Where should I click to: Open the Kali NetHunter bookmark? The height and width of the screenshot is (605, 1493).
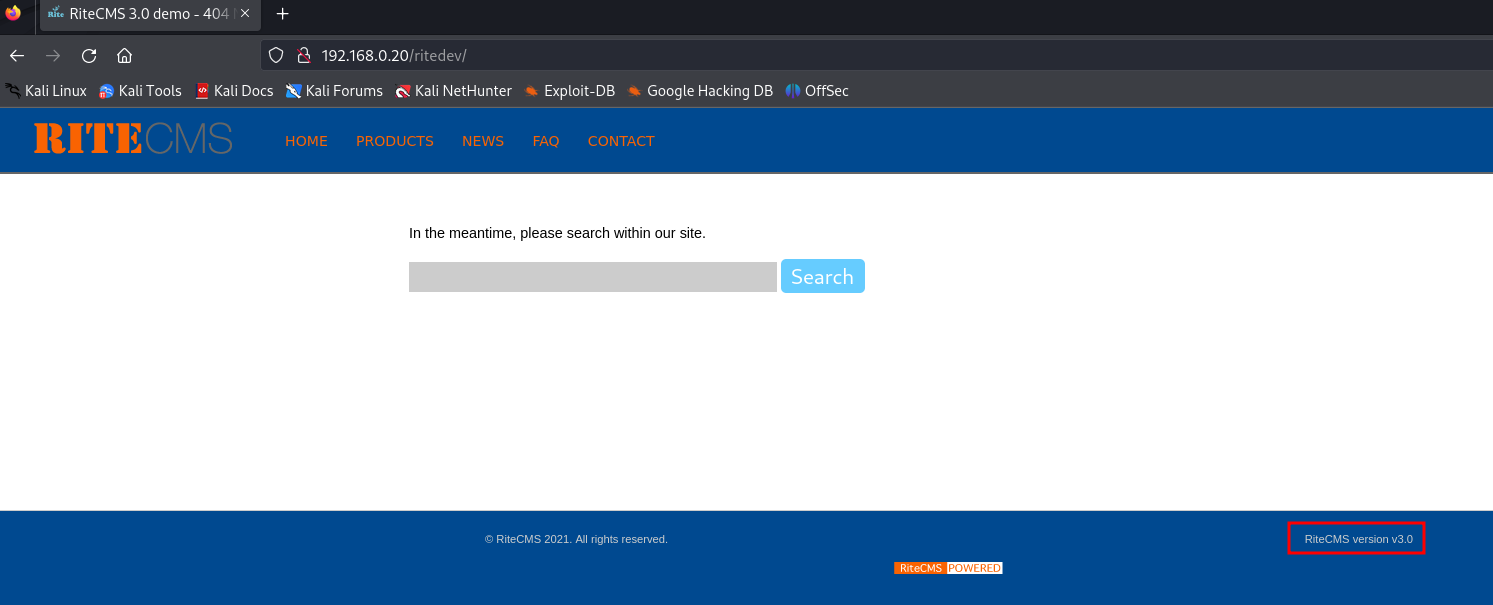tap(453, 91)
